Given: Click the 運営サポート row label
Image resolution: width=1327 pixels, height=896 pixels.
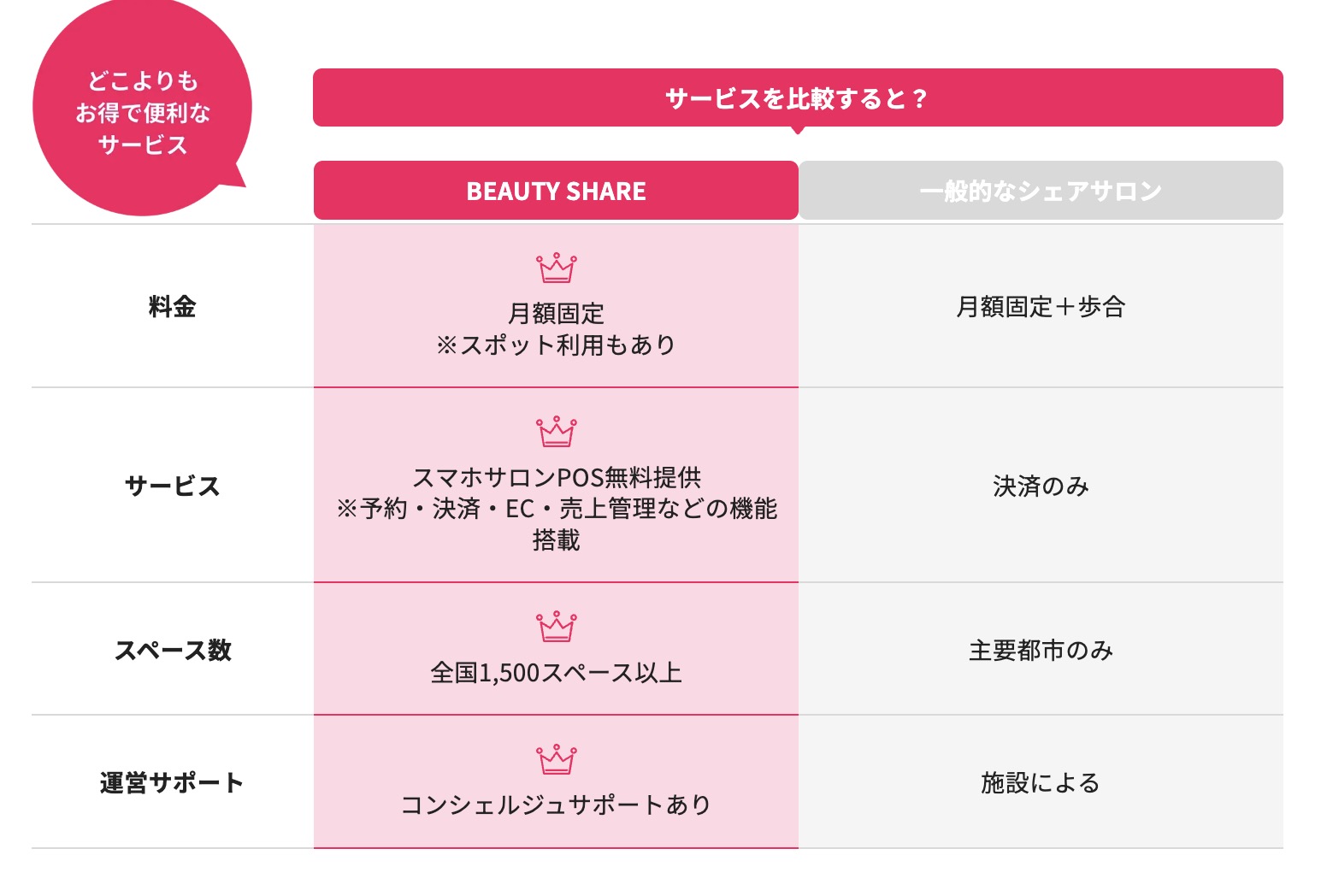Looking at the screenshot, I should [x=172, y=782].
